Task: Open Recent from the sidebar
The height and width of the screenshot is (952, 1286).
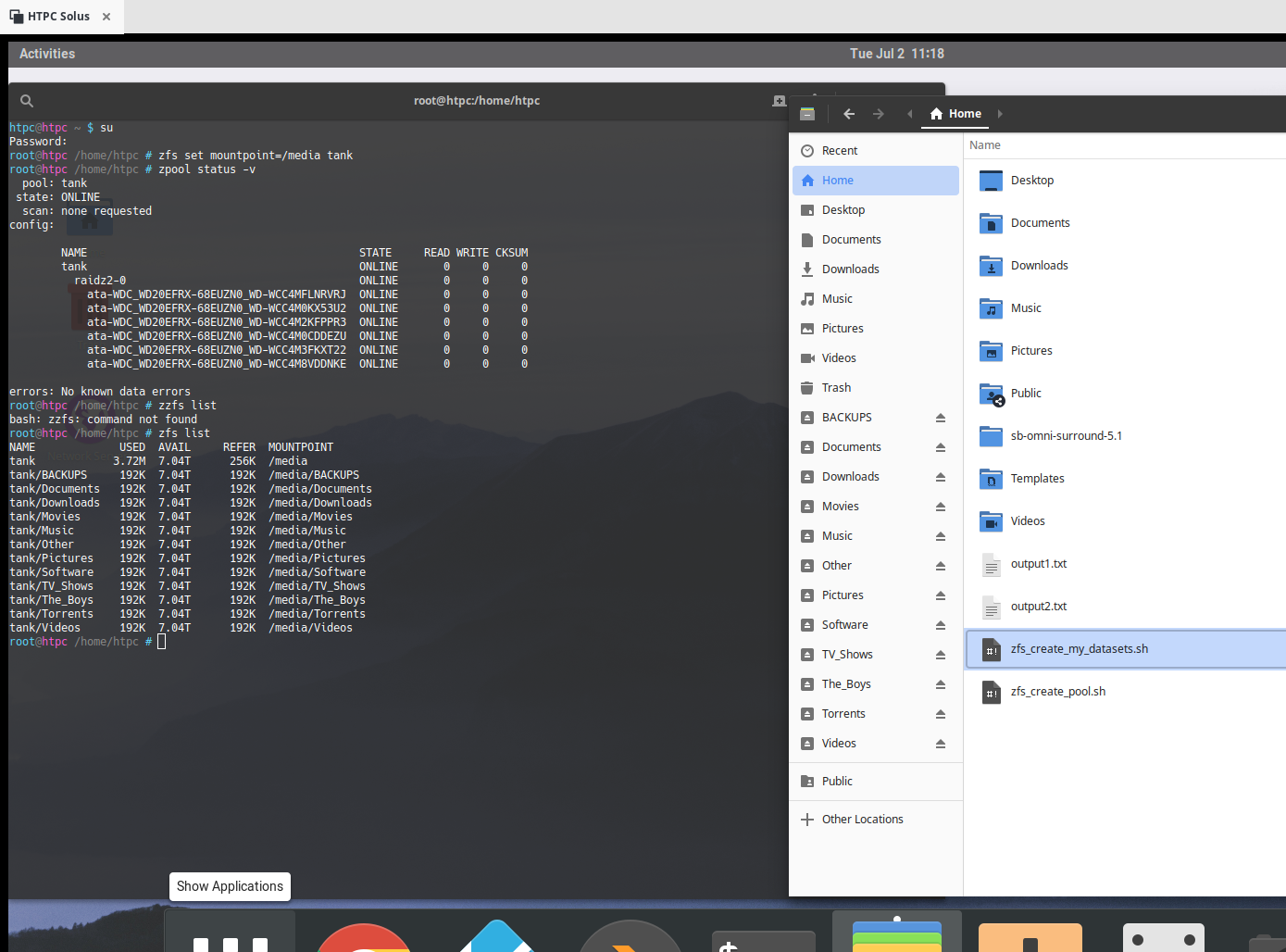Action: pos(842,150)
